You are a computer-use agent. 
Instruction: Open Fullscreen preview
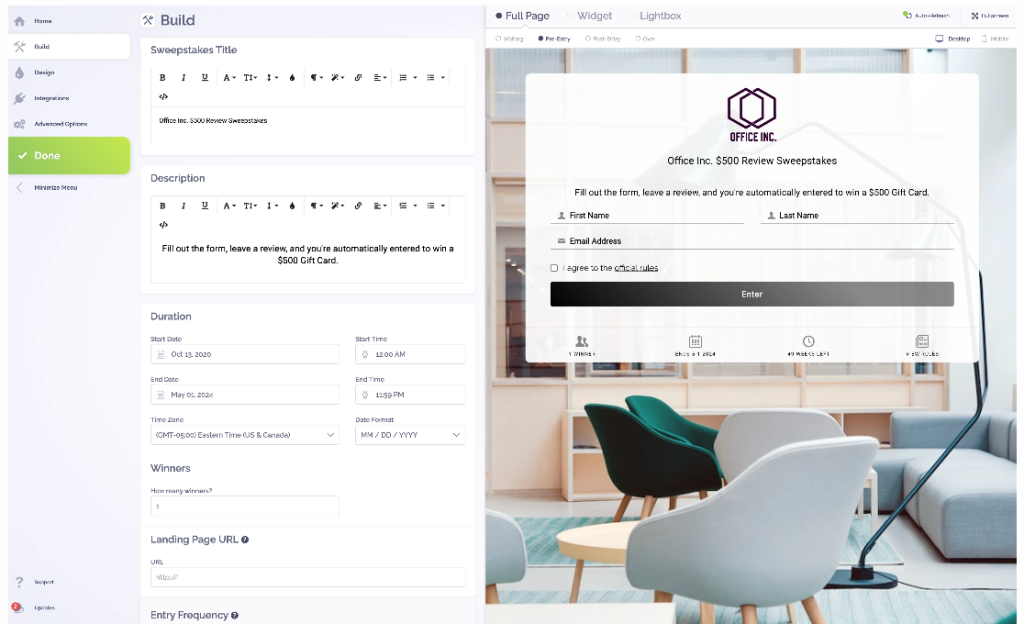989,15
